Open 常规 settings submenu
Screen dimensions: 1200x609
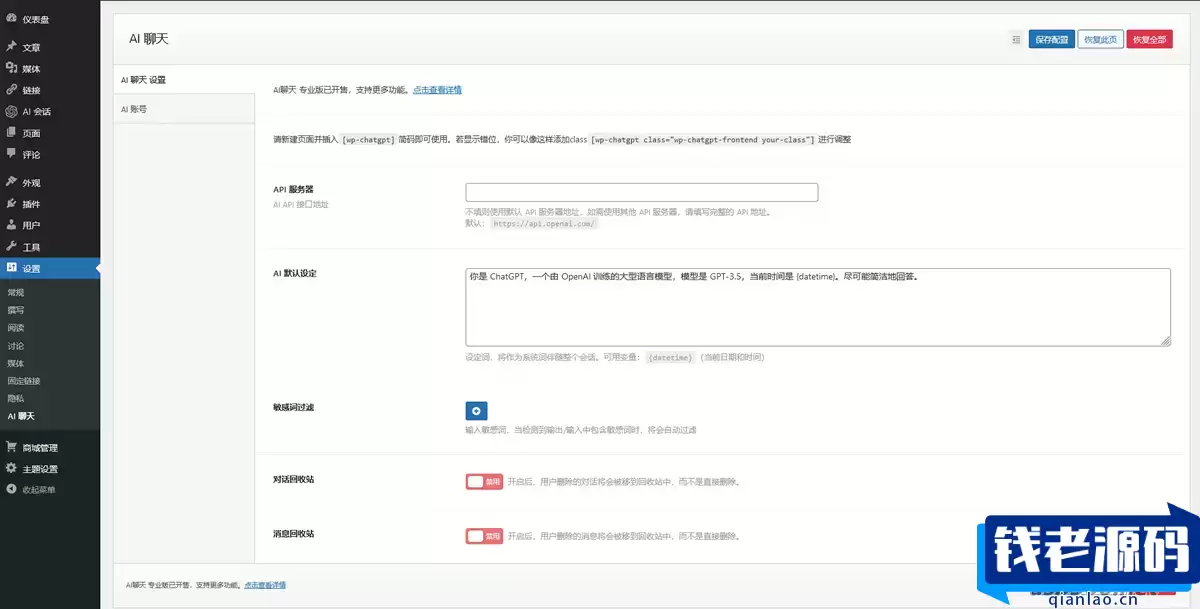pyautogui.click(x=15, y=293)
